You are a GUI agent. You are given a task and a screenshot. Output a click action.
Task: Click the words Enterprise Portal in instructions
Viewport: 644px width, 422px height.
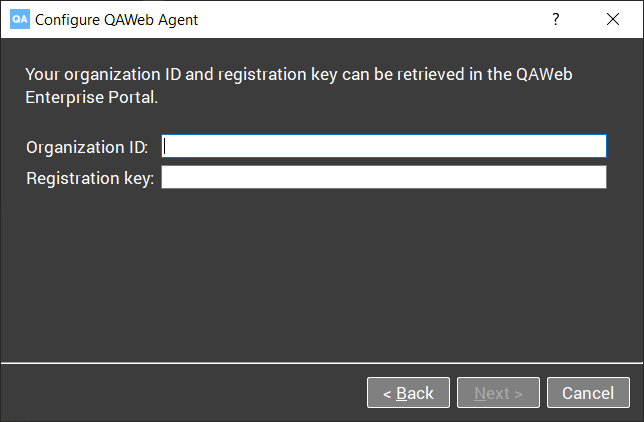[x=91, y=97]
